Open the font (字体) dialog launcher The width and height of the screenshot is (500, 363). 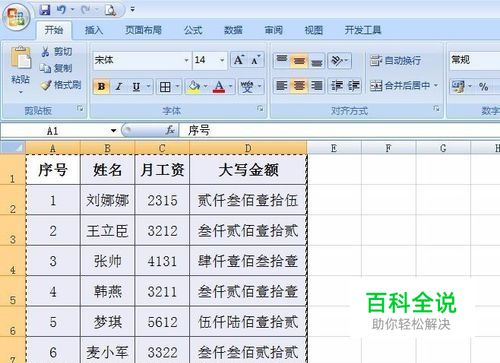(260, 108)
